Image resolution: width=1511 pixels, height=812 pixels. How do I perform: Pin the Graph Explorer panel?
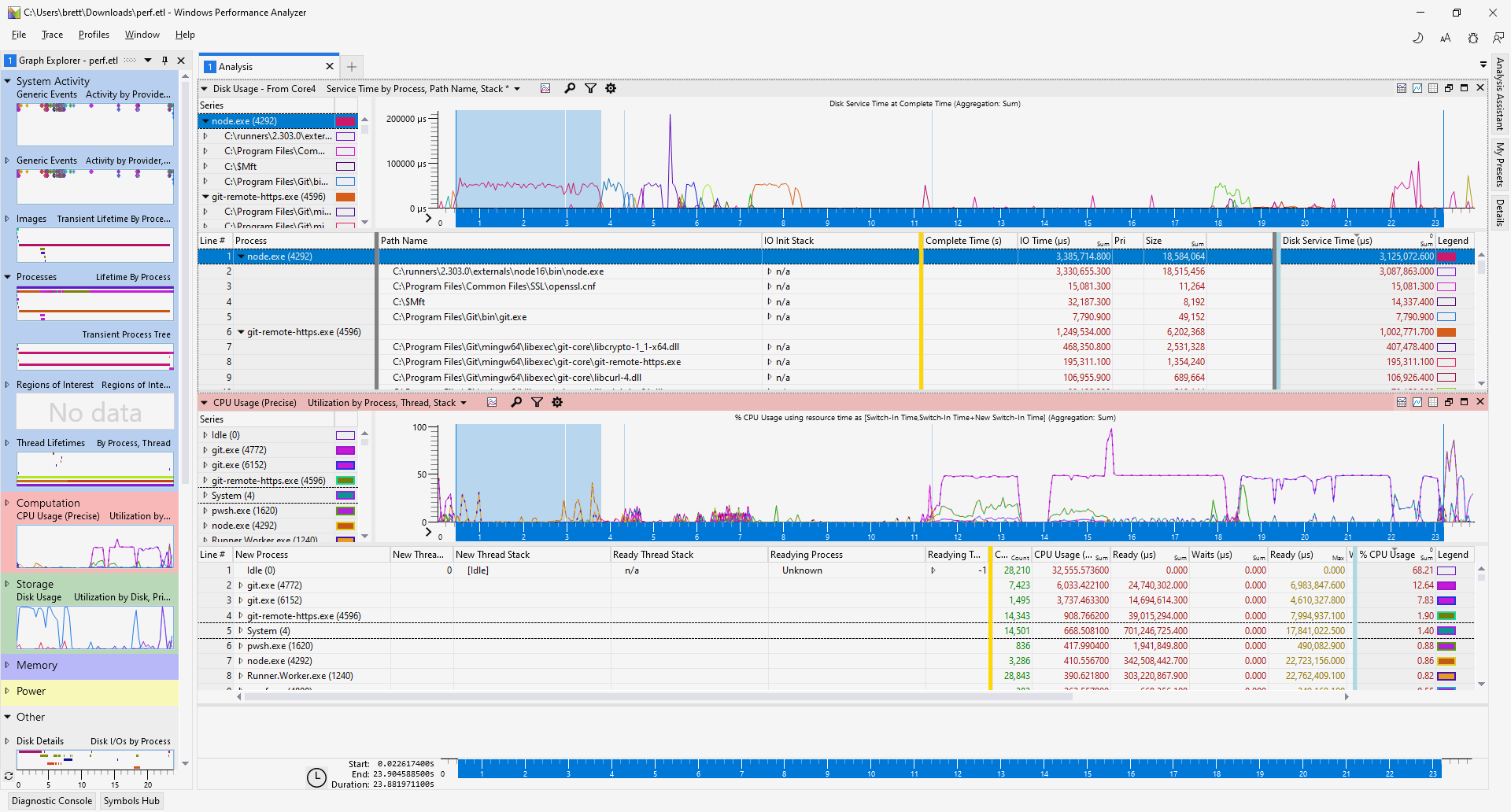[164, 61]
